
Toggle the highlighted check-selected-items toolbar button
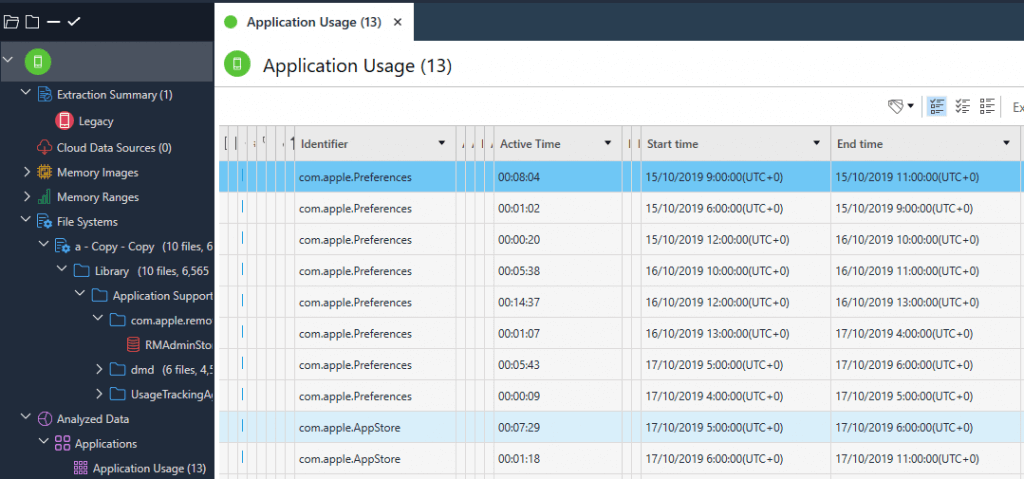[937, 107]
